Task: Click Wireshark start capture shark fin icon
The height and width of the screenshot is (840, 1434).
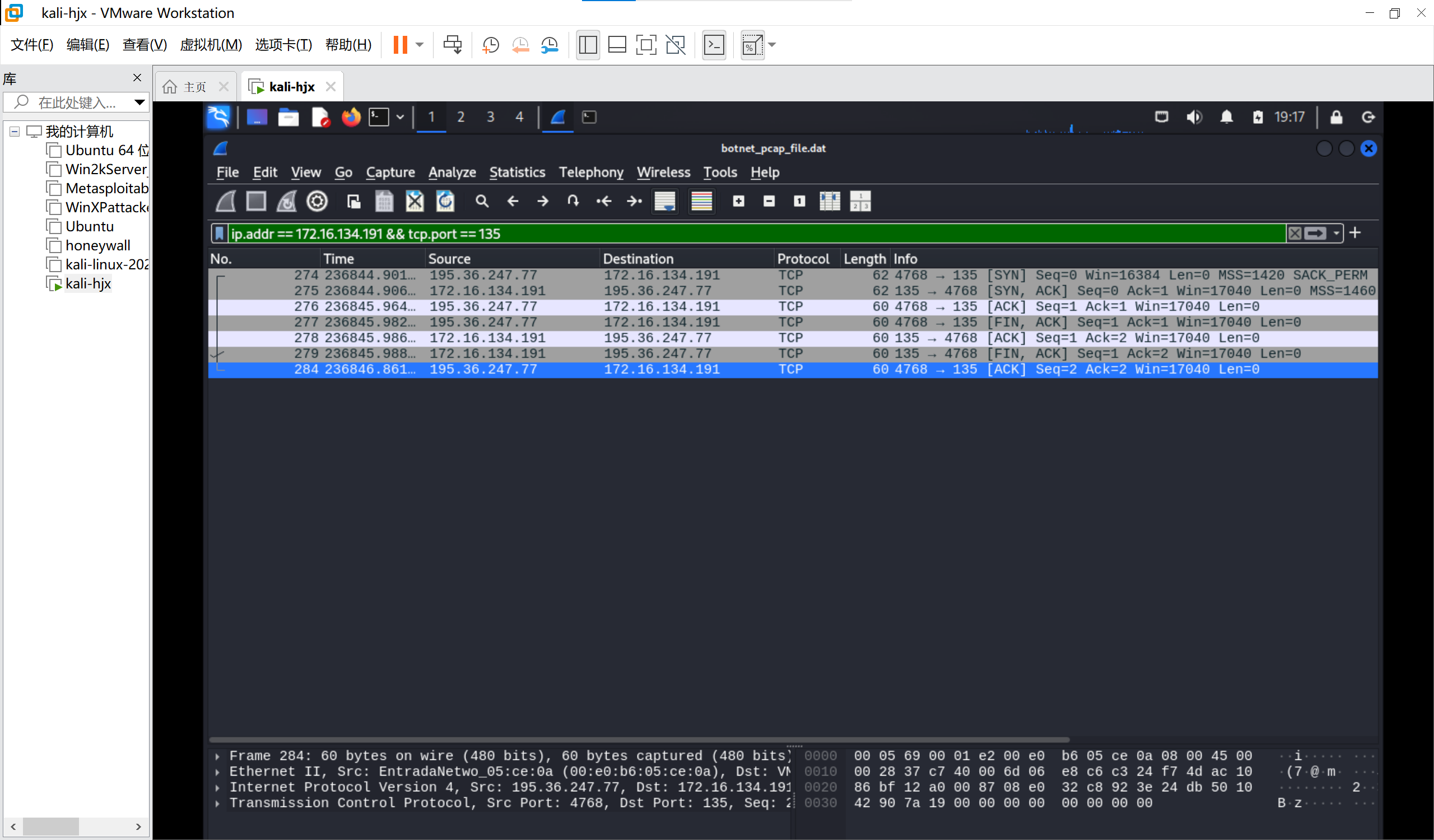Action: pos(226,202)
